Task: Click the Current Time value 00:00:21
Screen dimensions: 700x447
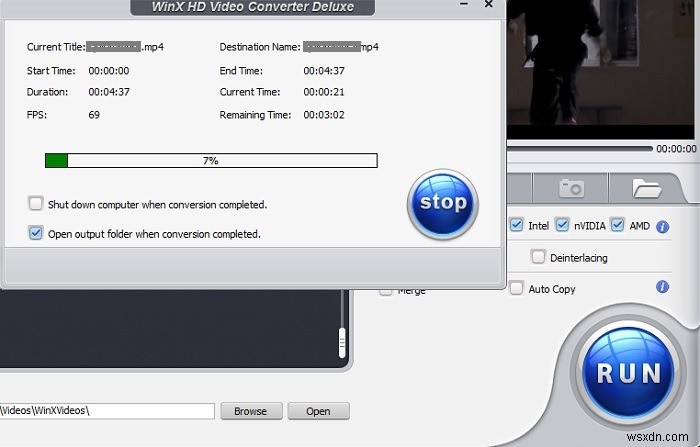Action: tap(324, 92)
